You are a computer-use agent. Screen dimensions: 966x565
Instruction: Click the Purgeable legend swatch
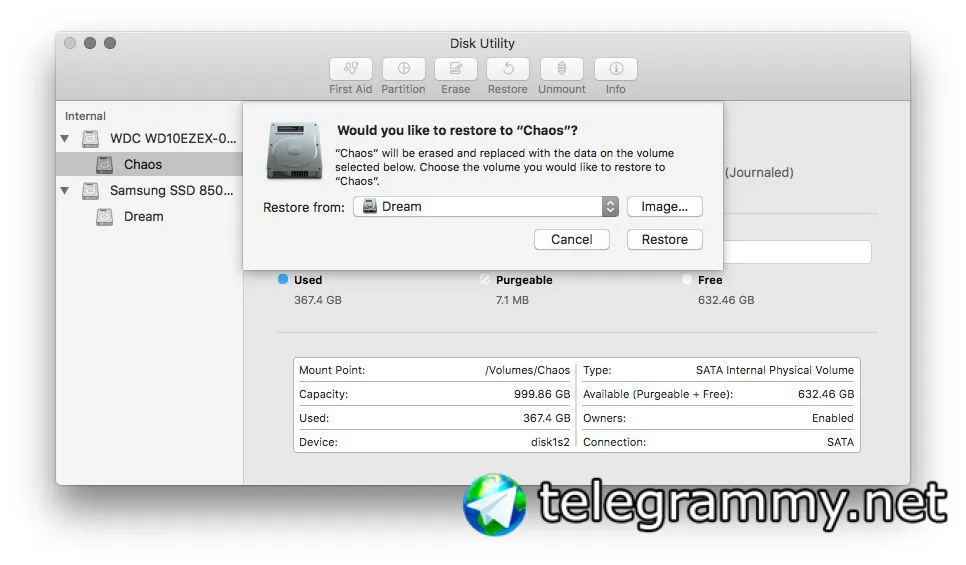pyautogui.click(x=485, y=279)
